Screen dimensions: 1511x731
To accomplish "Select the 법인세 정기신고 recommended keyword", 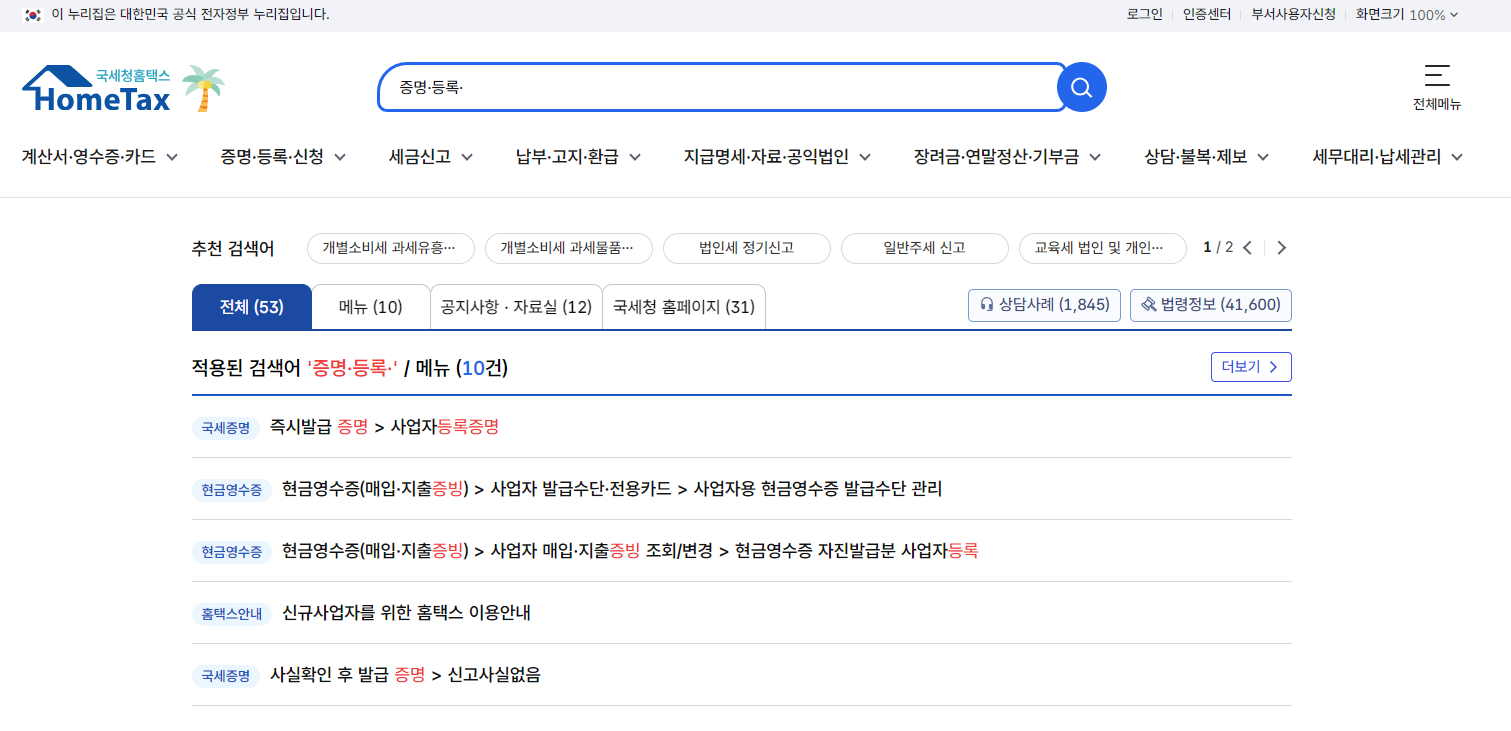I will pyautogui.click(x=746, y=248).
